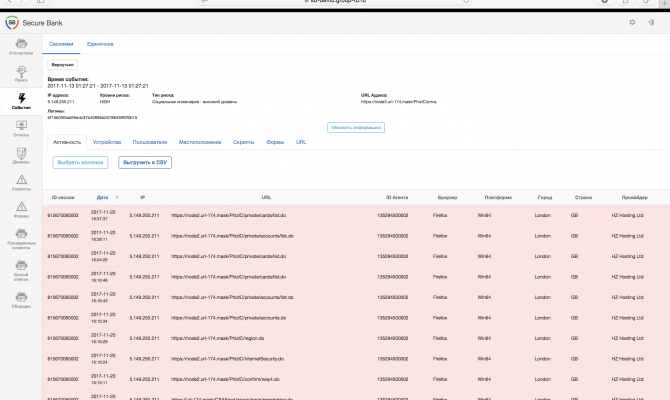Viewport: 670px width, 400px height.
Task: Click the Провайдер column header
Action: point(635,197)
